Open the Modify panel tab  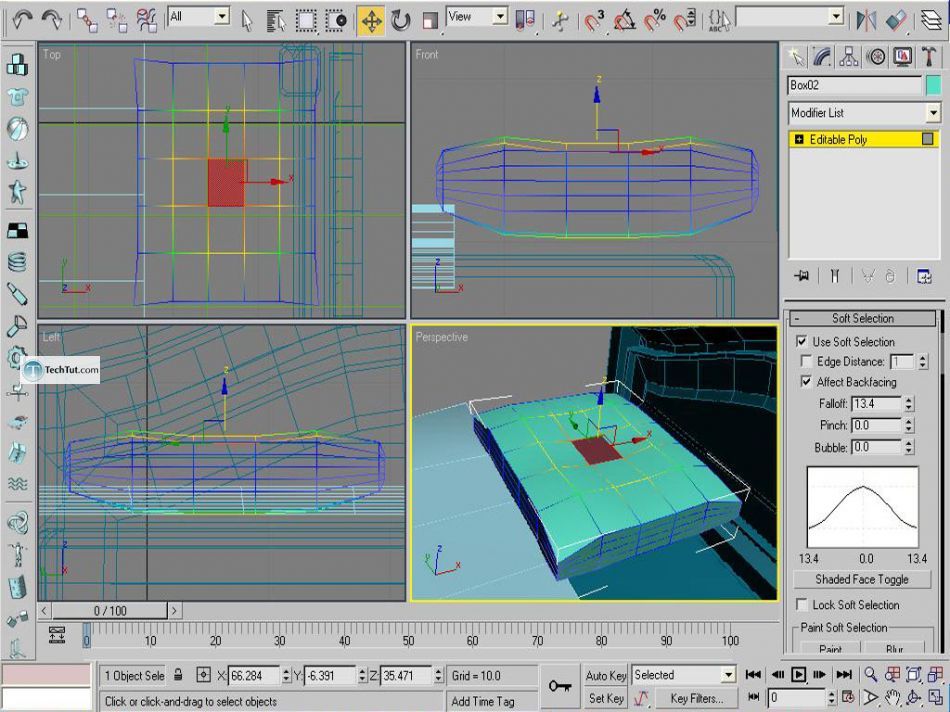[822, 57]
